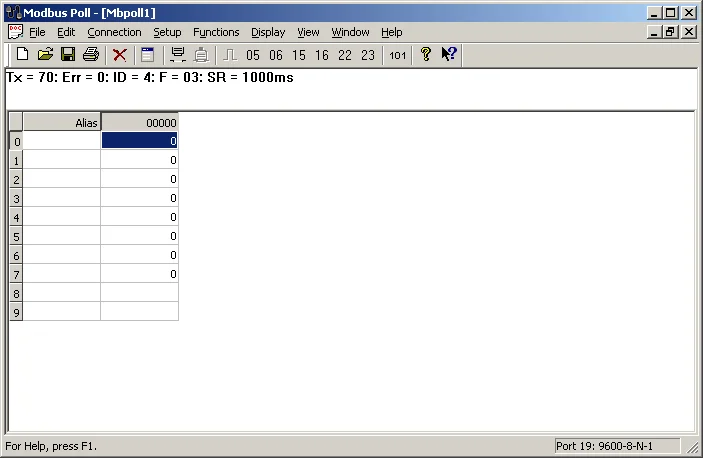This screenshot has width=703, height=458.
Task: Select the value cell in row 2
Action: point(139,179)
